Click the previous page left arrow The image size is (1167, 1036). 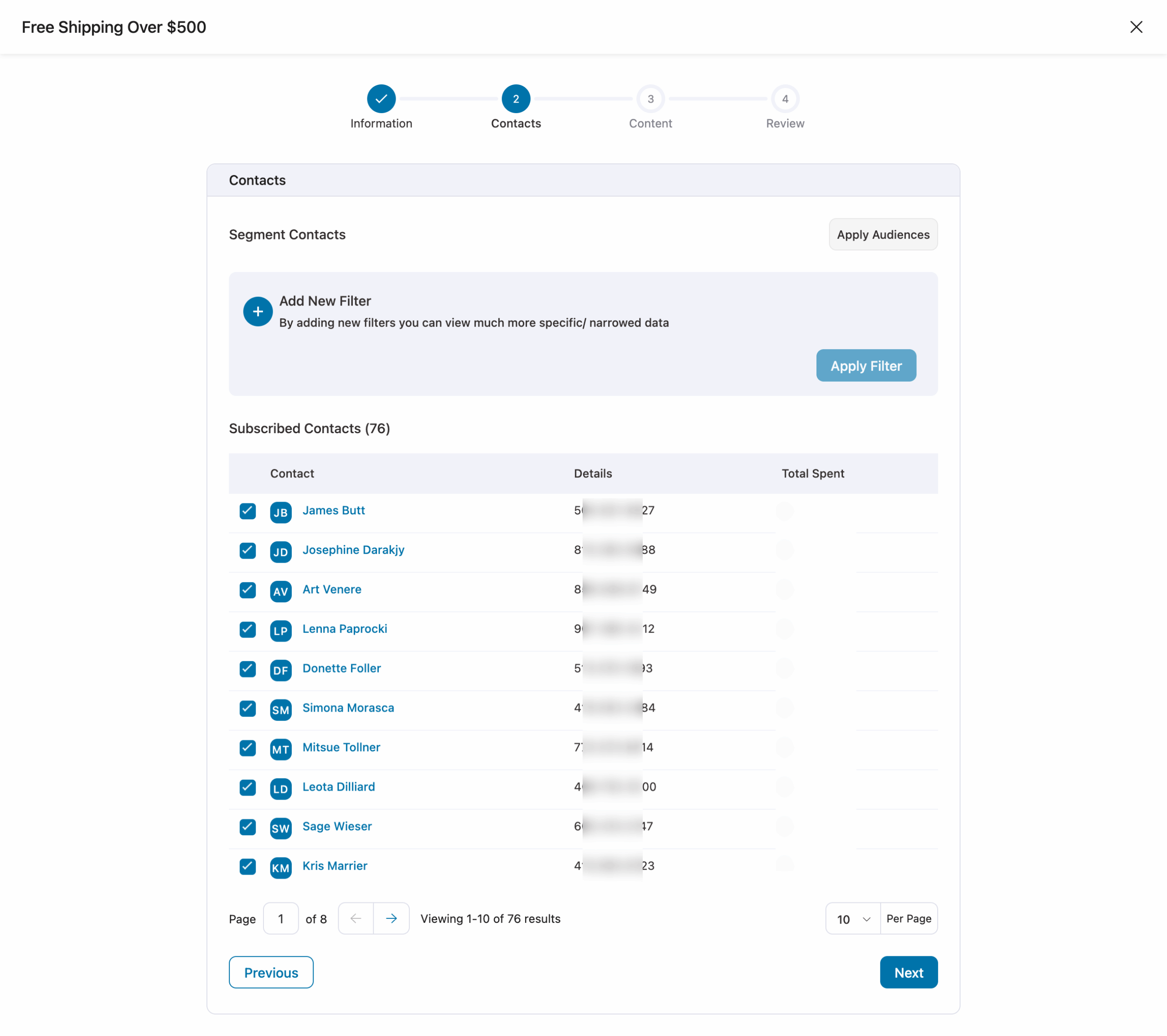(x=356, y=918)
